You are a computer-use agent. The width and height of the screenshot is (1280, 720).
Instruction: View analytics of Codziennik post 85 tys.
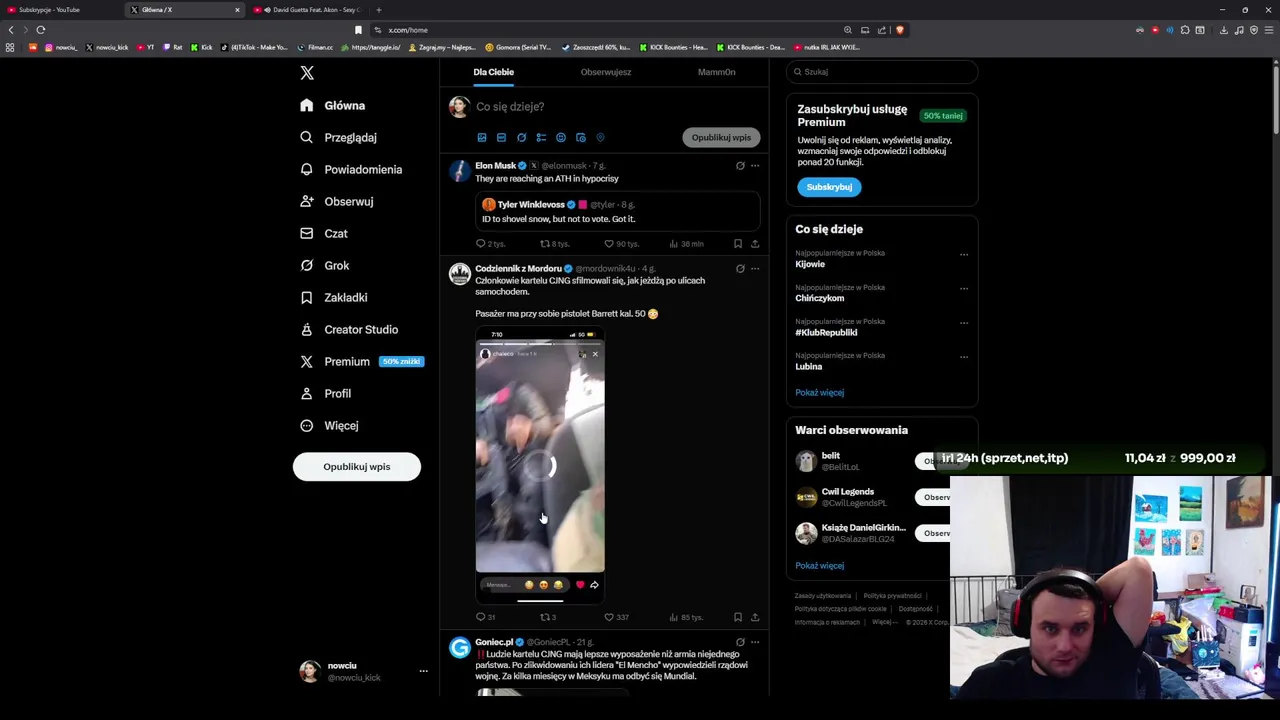pyautogui.click(x=686, y=617)
